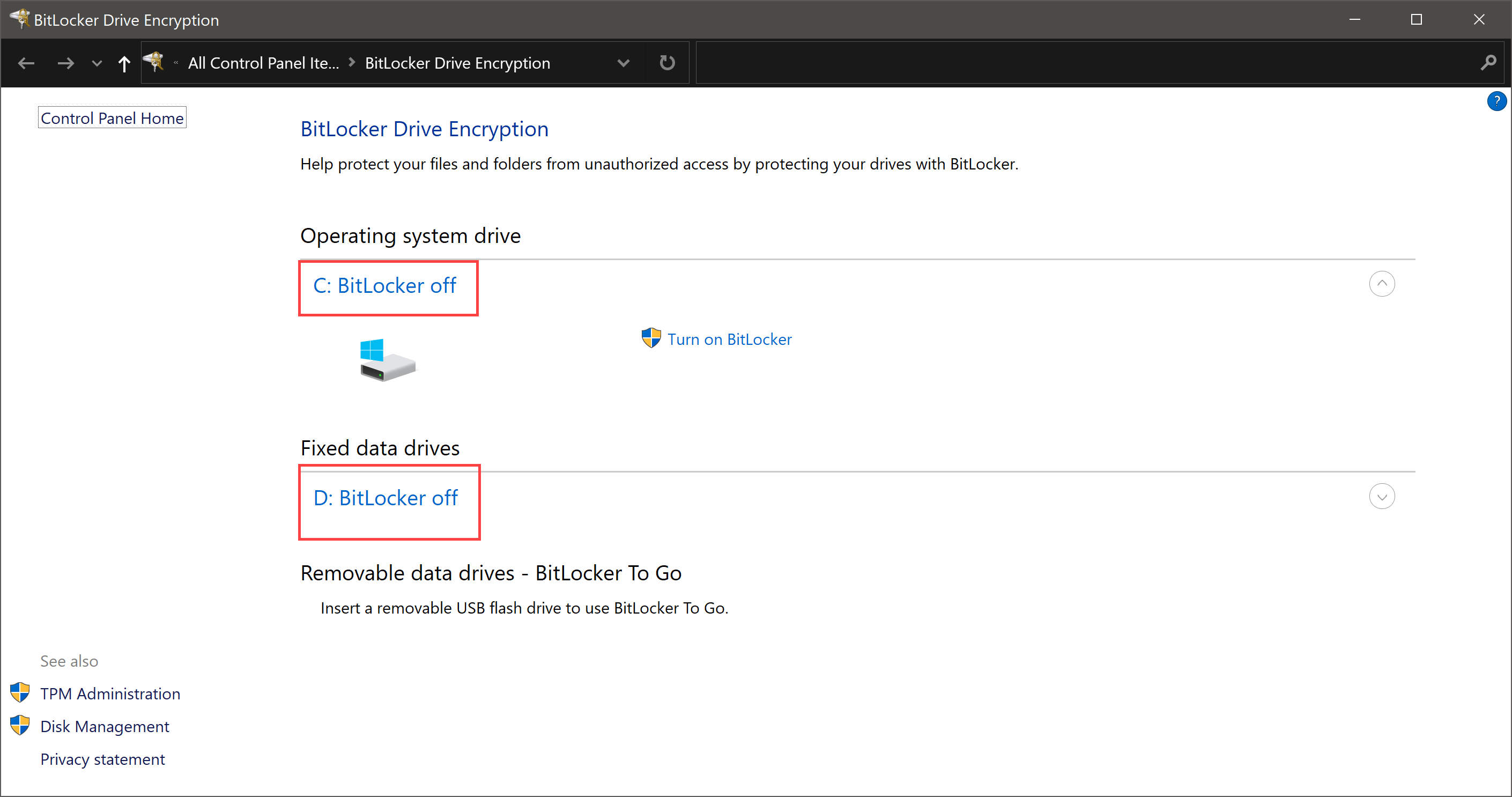
Task: Go up one folder level
Action: pos(124,63)
